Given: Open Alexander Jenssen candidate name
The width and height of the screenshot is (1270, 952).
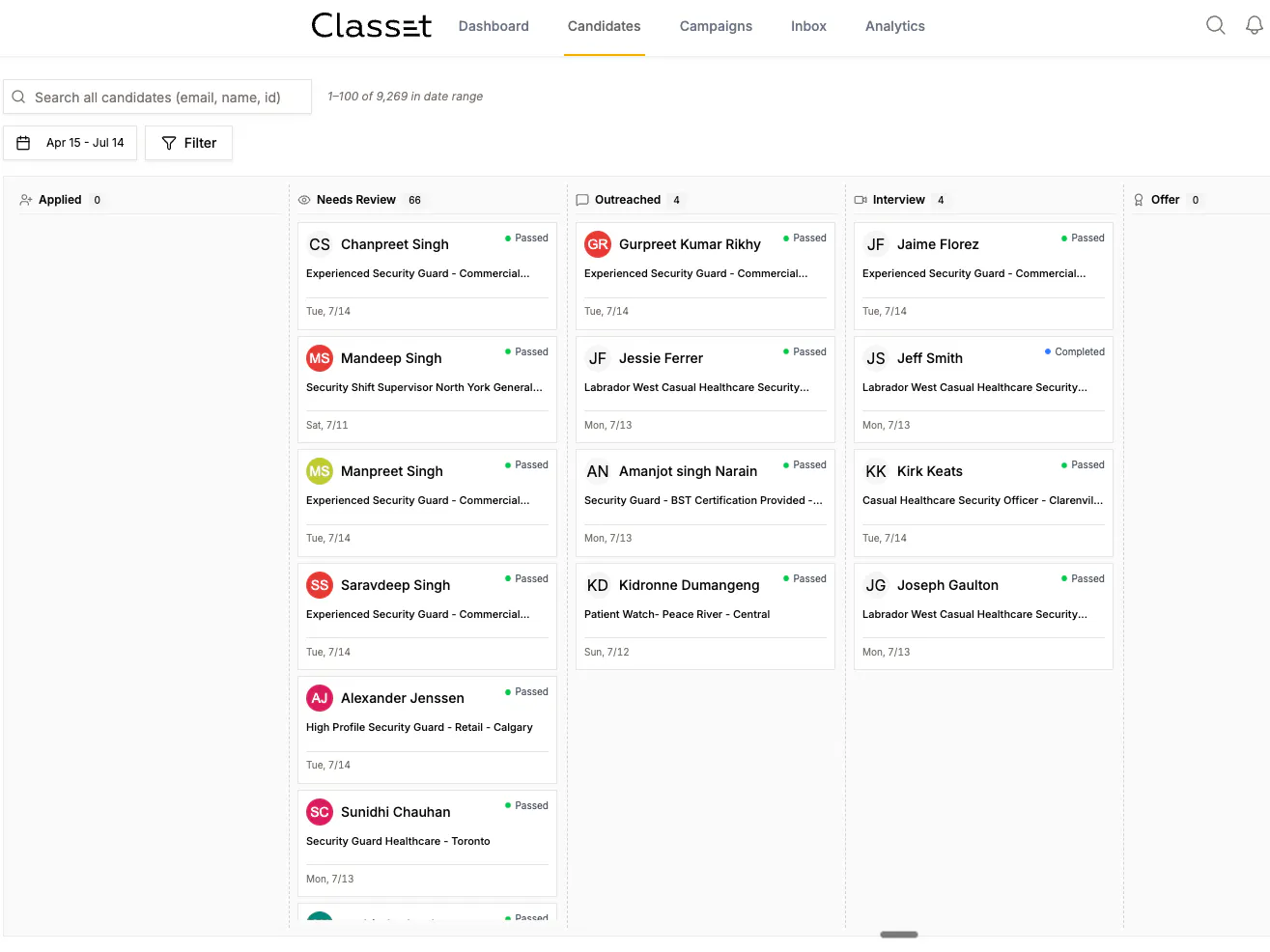Looking at the screenshot, I should click(x=402, y=698).
